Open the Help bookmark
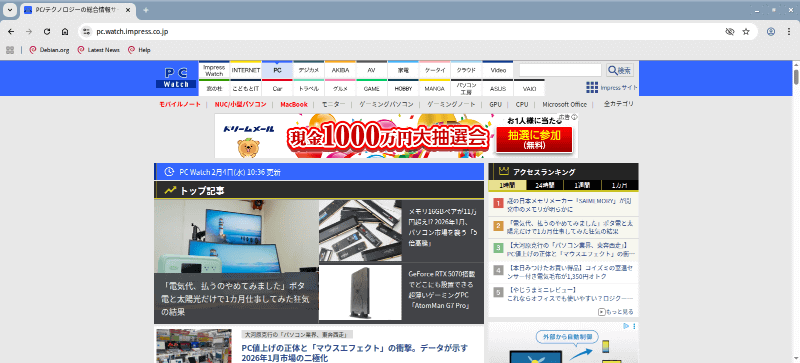800x363 pixels. click(139, 50)
